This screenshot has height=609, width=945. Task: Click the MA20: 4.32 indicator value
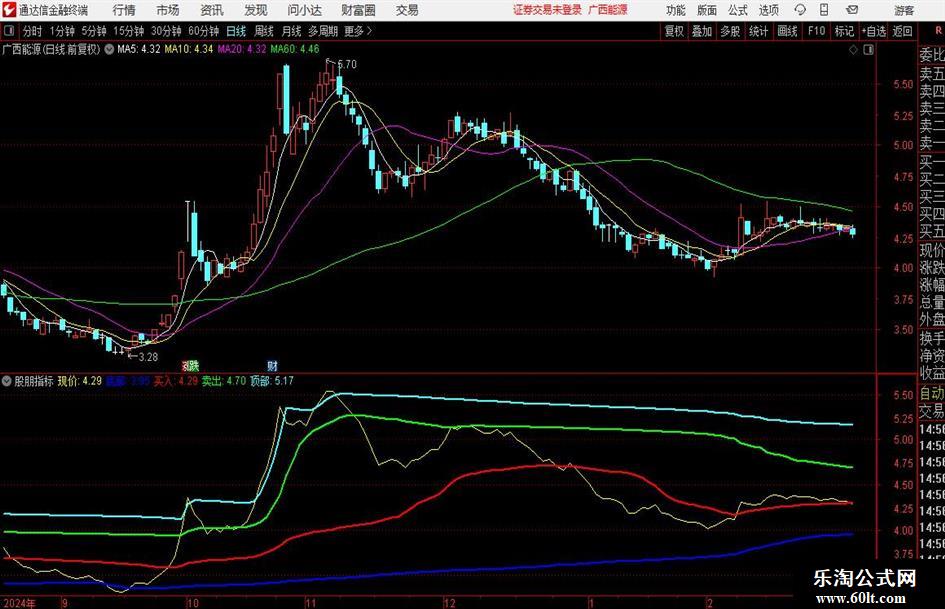(242, 49)
